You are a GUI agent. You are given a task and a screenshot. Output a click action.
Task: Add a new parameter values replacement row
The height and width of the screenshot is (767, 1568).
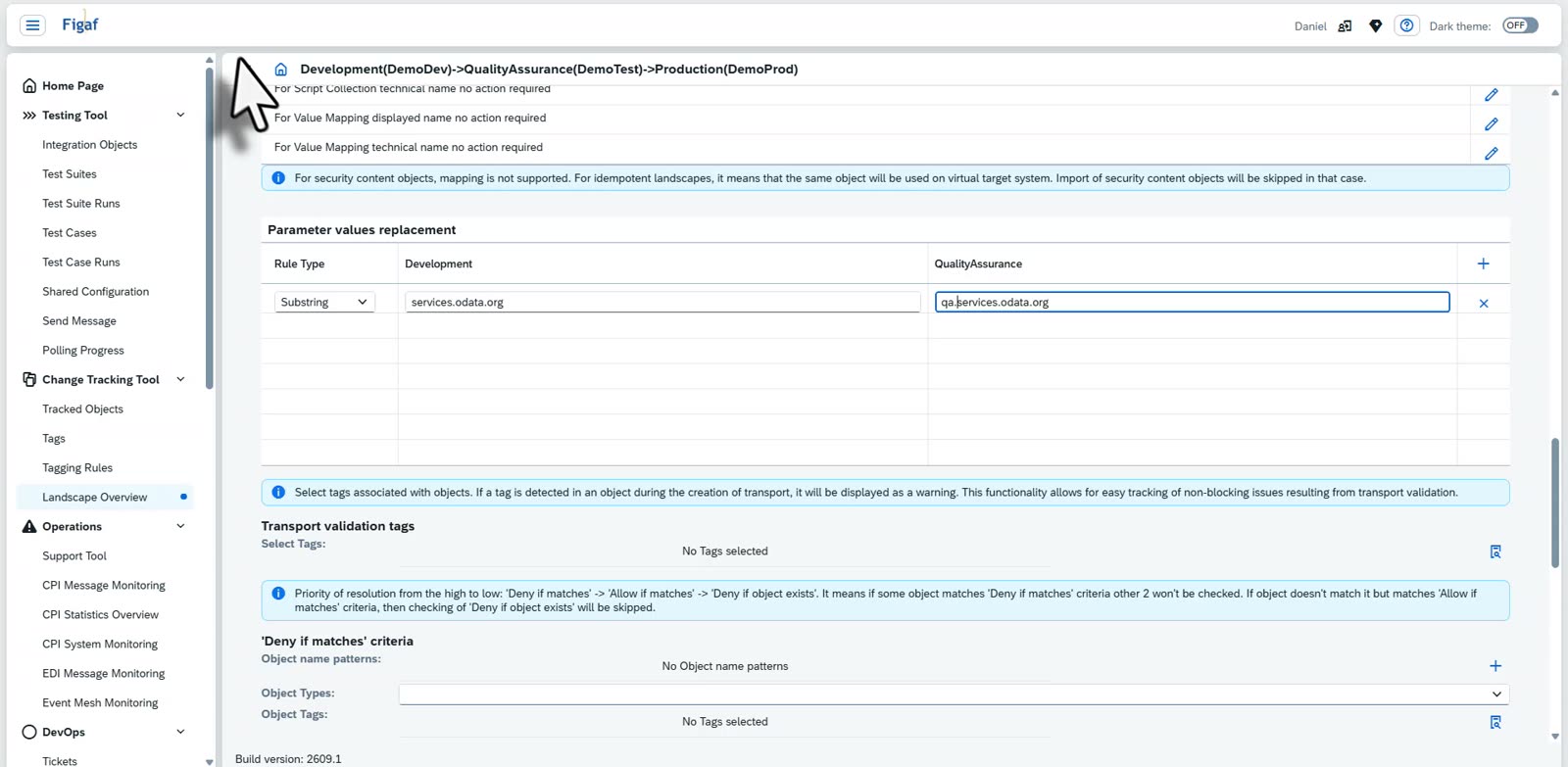pos(1483,264)
